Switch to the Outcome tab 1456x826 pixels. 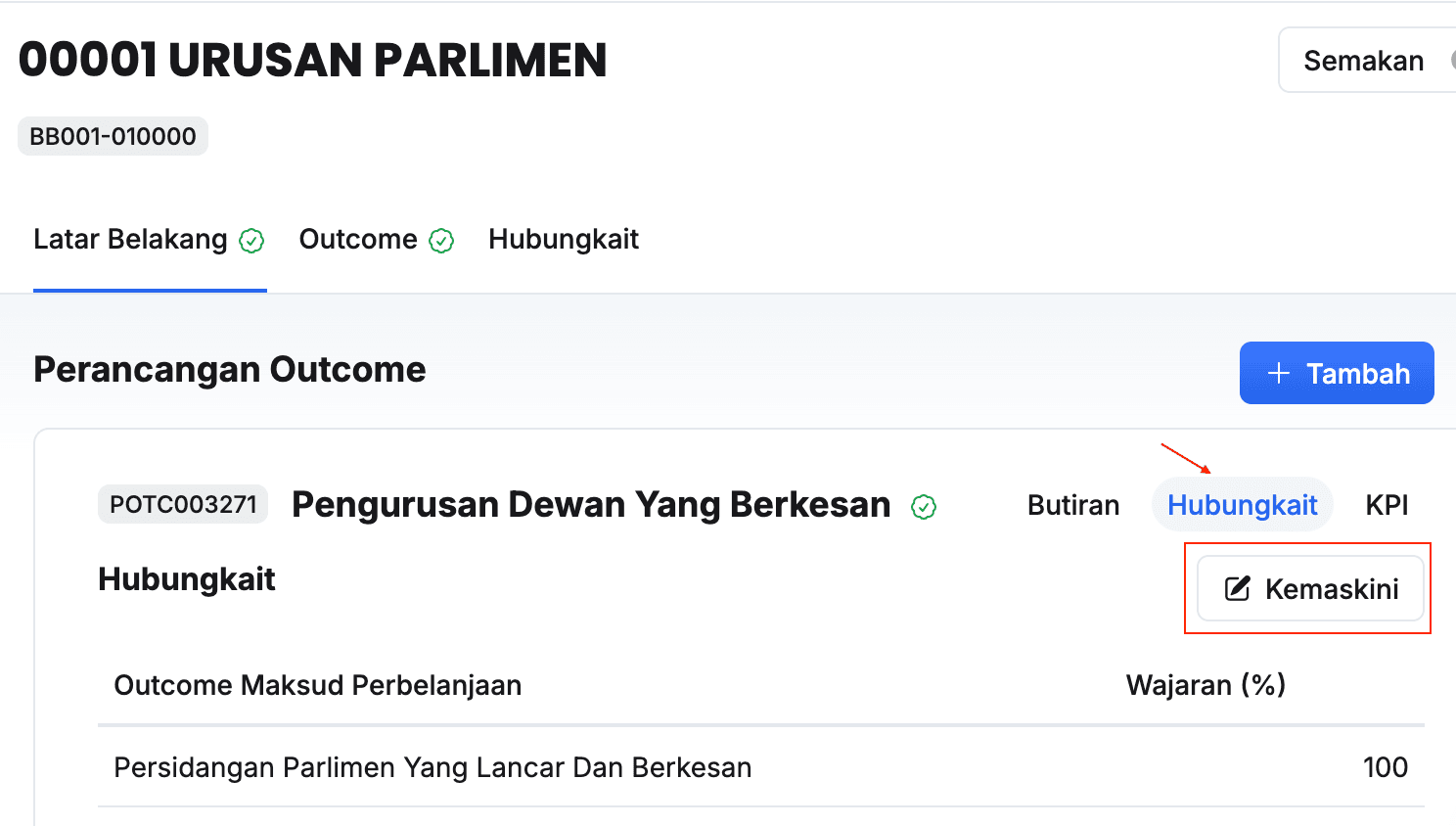[x=358, y=240]
